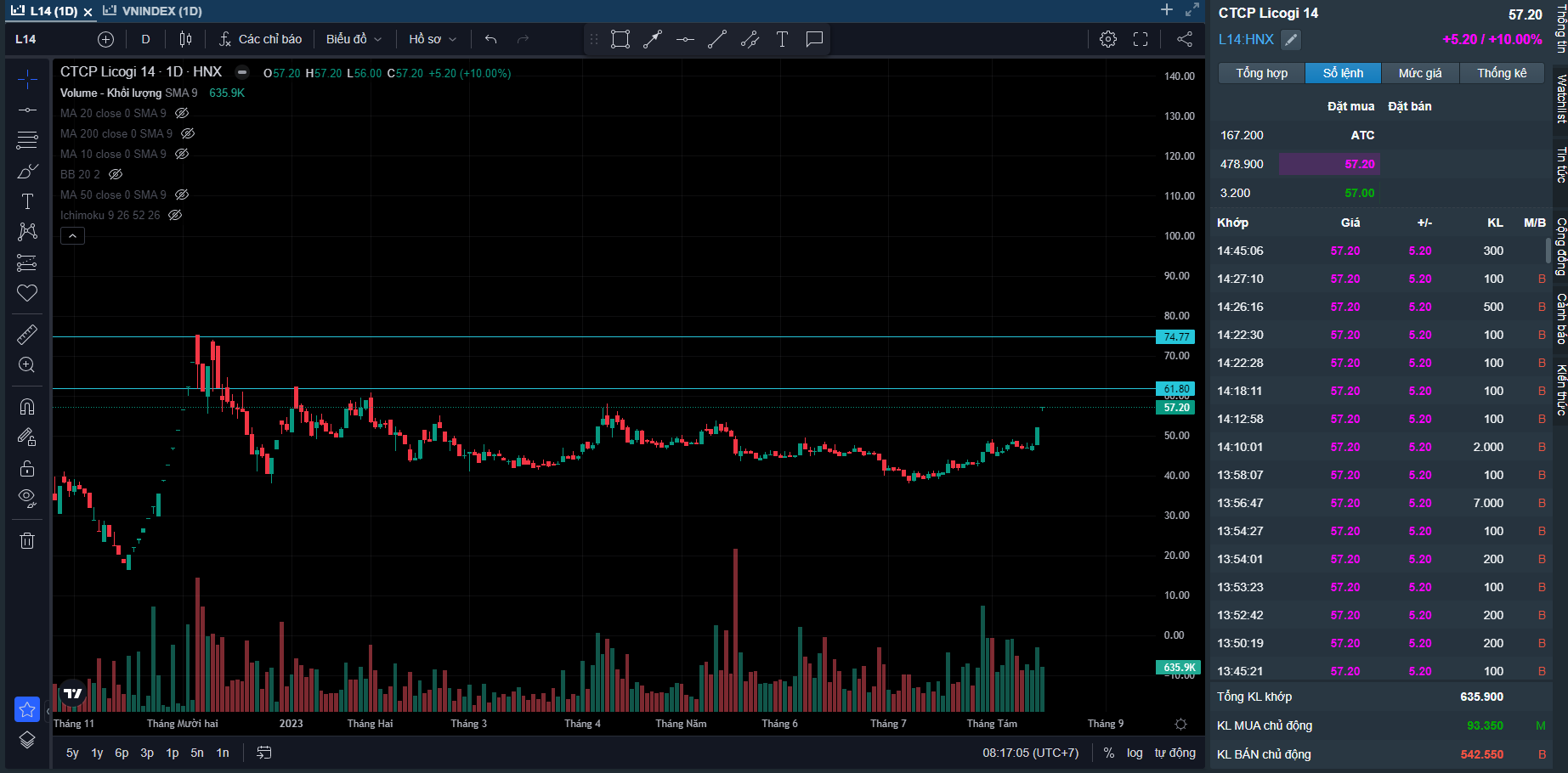Show the hidden BB 20 2 indicator
The width and height of the screenshot is (1568, 773).
point(116,174)
